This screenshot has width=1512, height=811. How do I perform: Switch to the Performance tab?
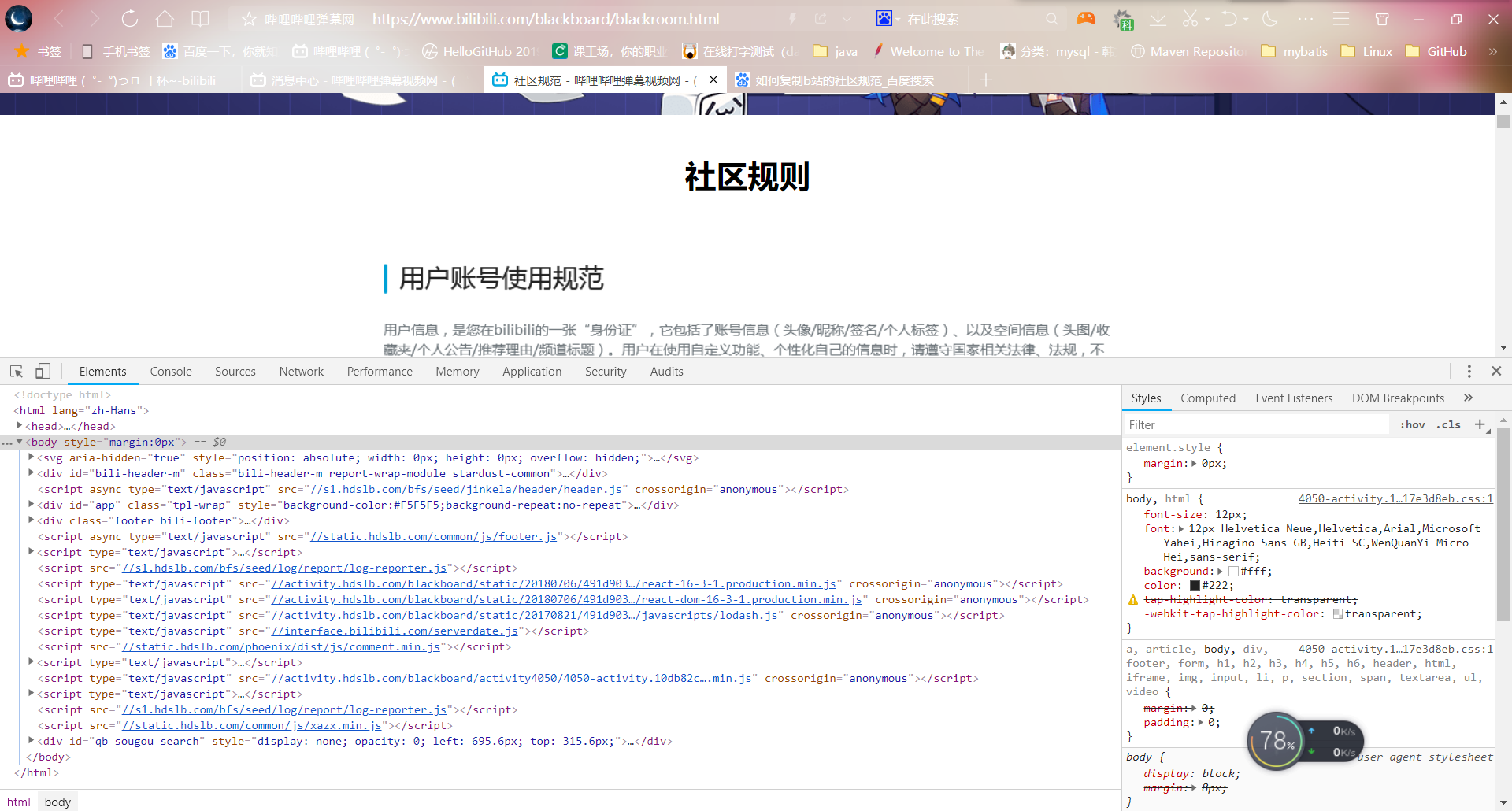point(380,372)
